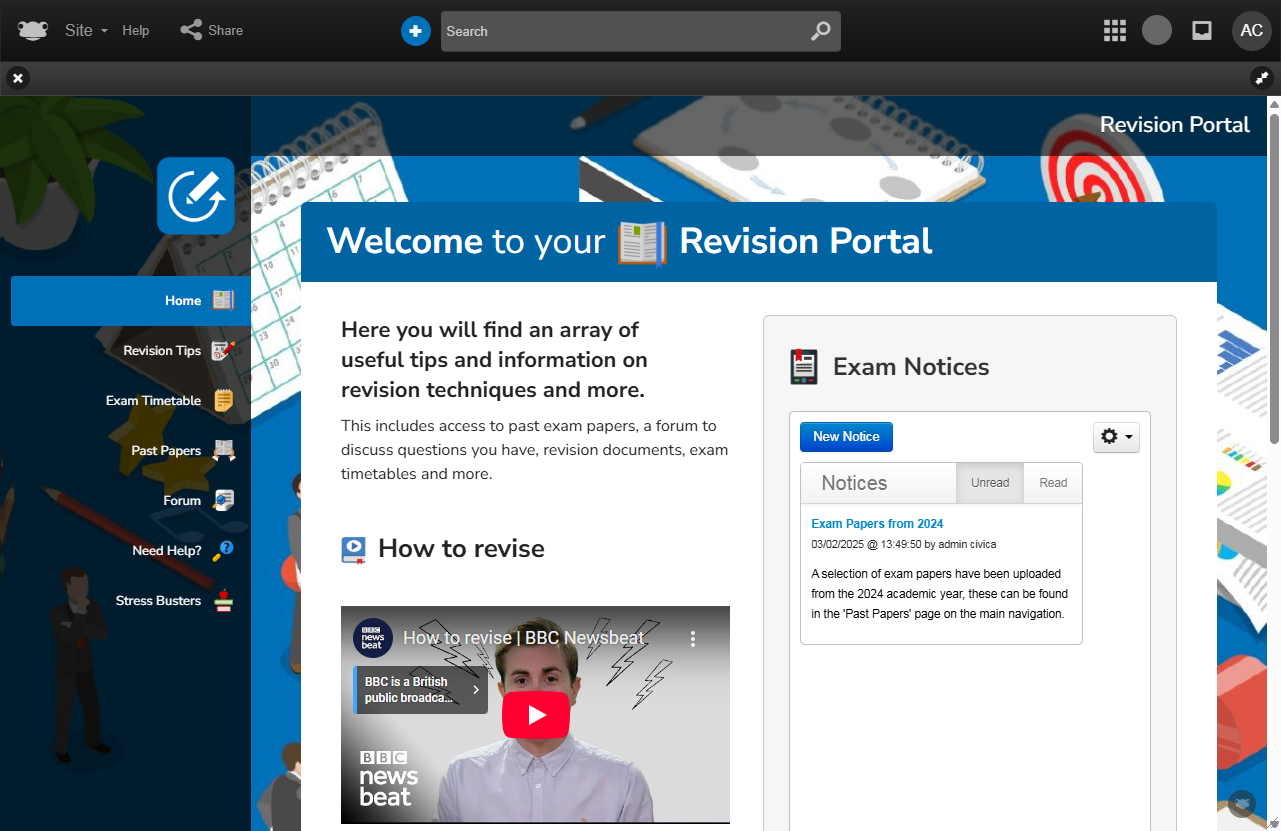Click the expand arrows icon at top right
This screenshot has height=831, width=1281.
(1262, 78)
